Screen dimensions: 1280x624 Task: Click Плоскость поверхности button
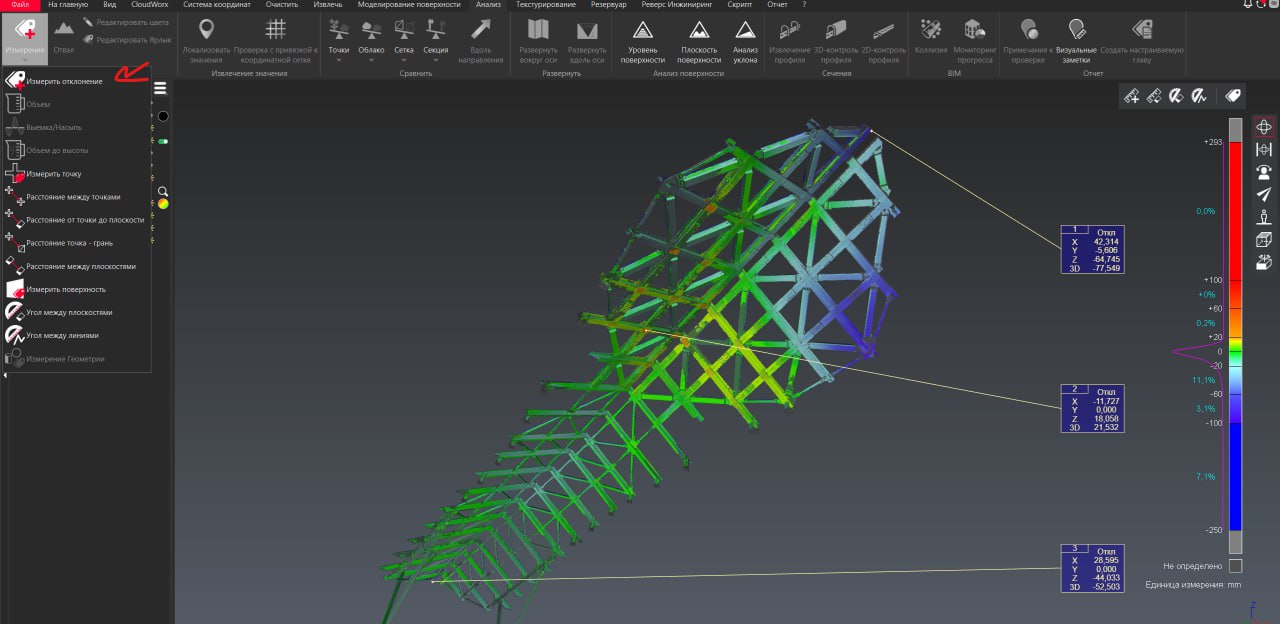click(x=699, y=39)
